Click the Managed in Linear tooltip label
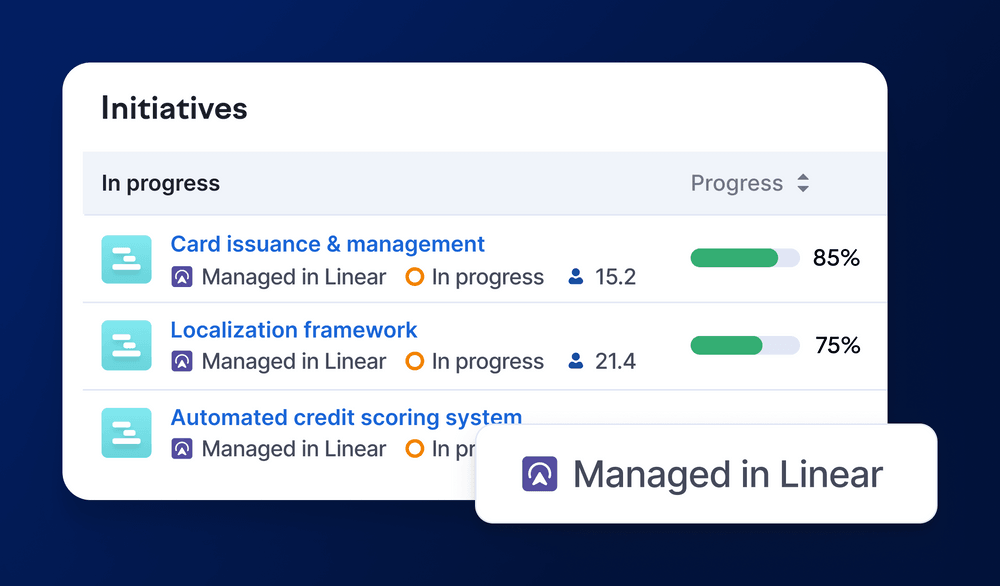 (x=728, y=474)
